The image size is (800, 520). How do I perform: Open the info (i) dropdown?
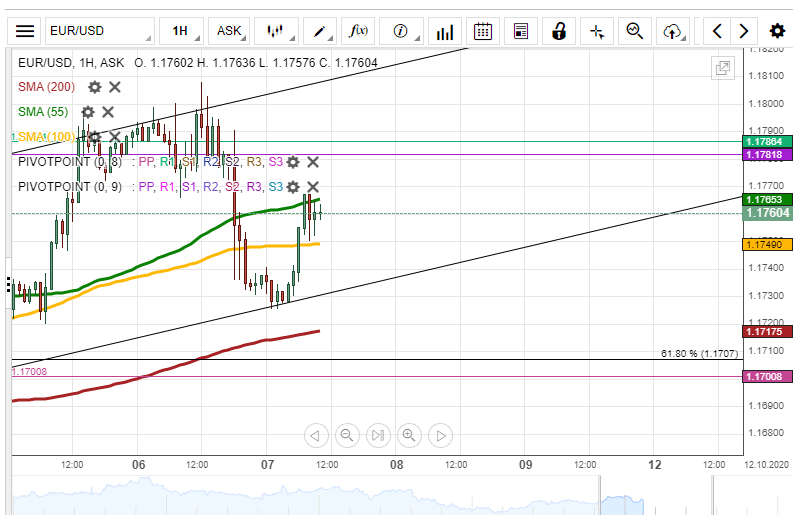[x=401, y=31]
